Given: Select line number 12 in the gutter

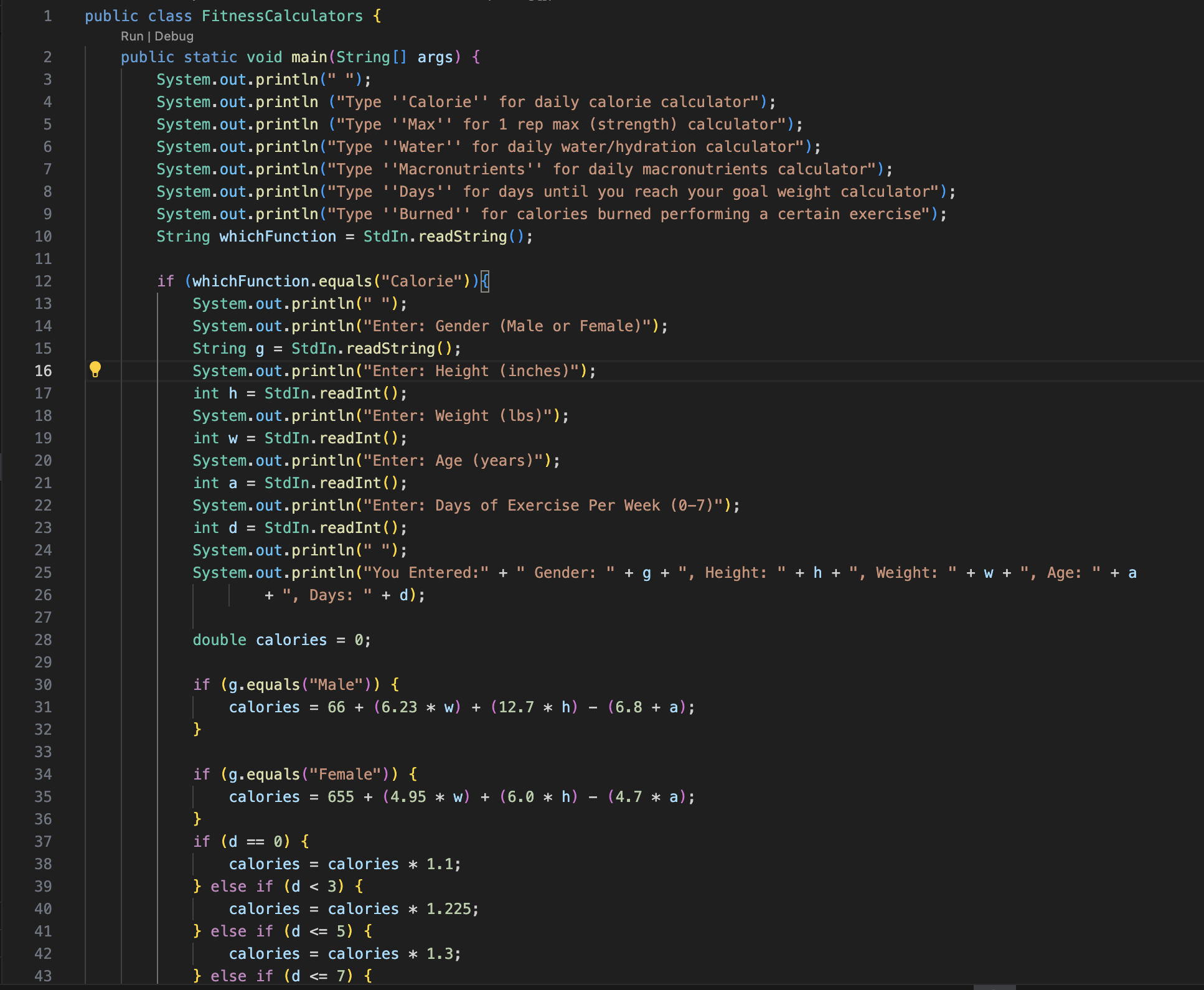Looking at the screenshot, I should click(43, 281).
